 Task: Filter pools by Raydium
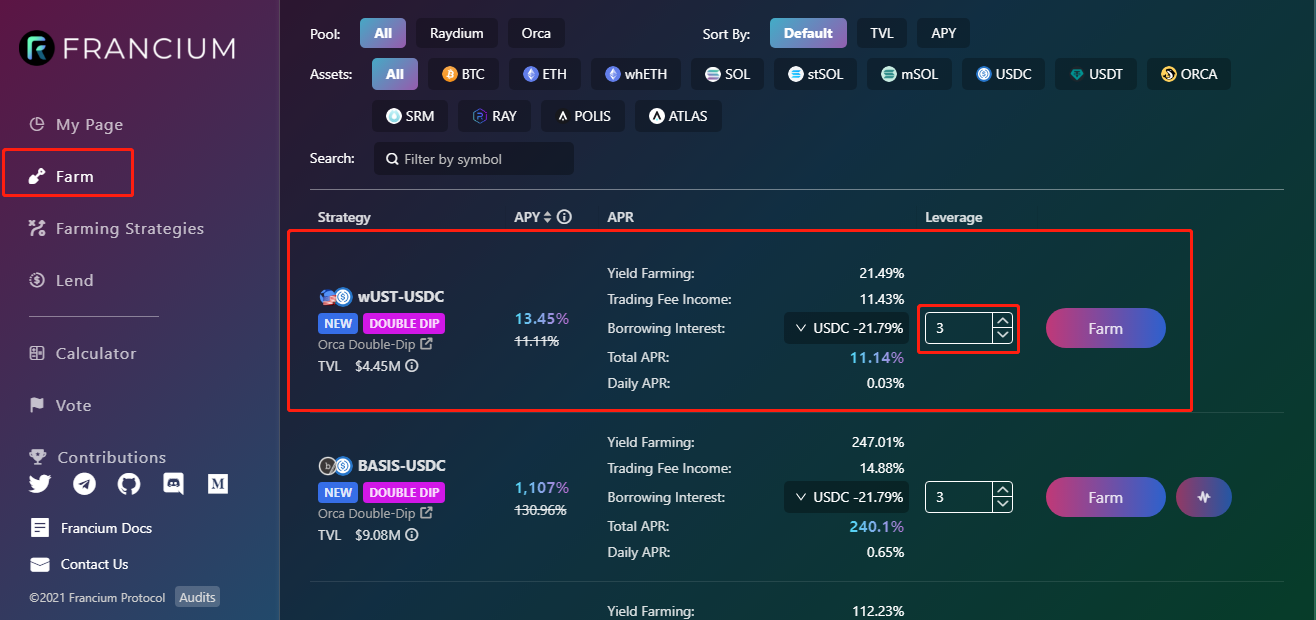click(x=457, y=33)
